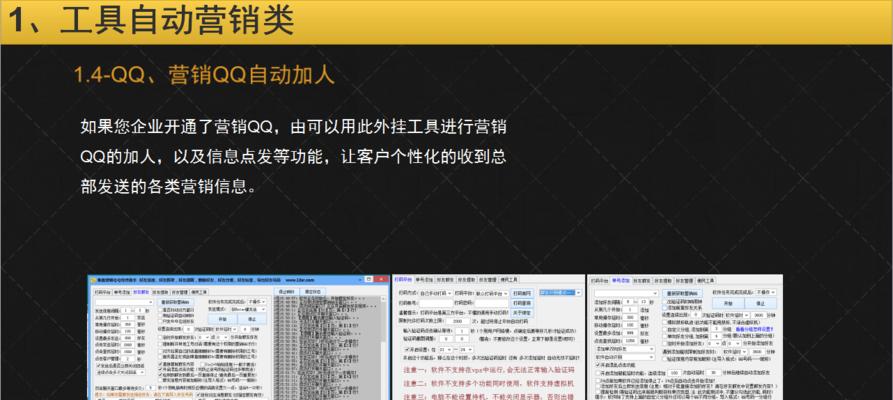Screen dimensions: 893x400
Task: Click the 添加好友间隔 first number field
Action: tap(629, 302)
